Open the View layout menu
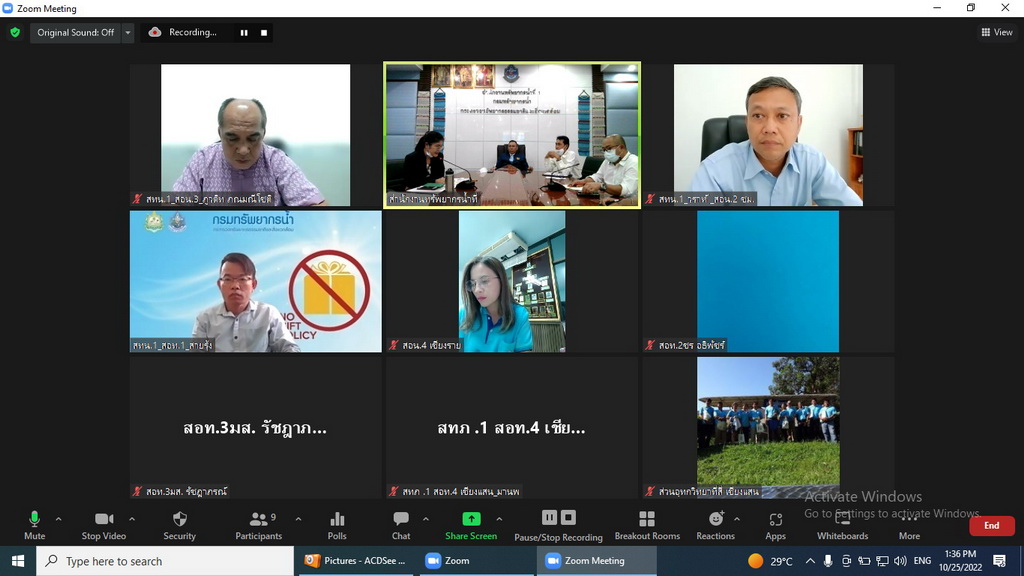The width and height of the screenshot is (1024, 576). 997,32
